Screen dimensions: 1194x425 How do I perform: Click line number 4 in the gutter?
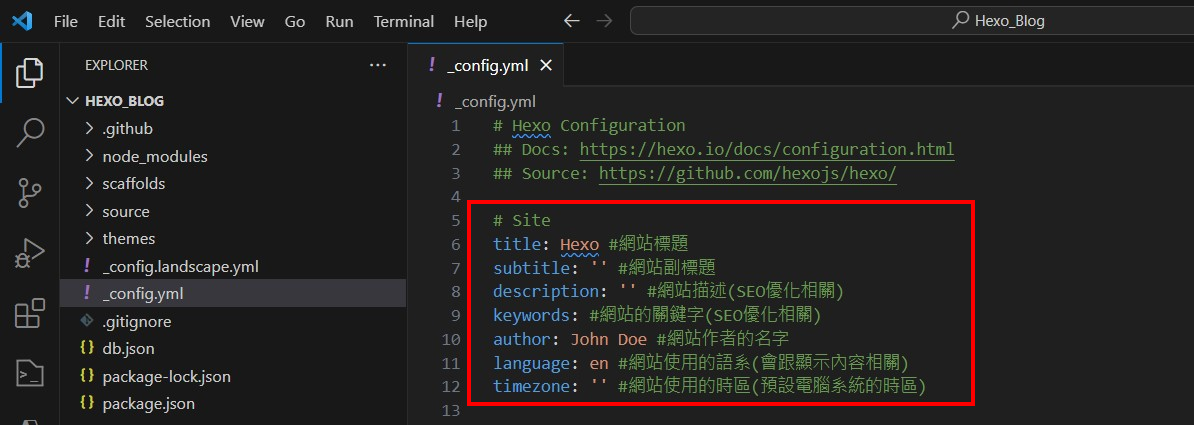click(x=455, y=197)
